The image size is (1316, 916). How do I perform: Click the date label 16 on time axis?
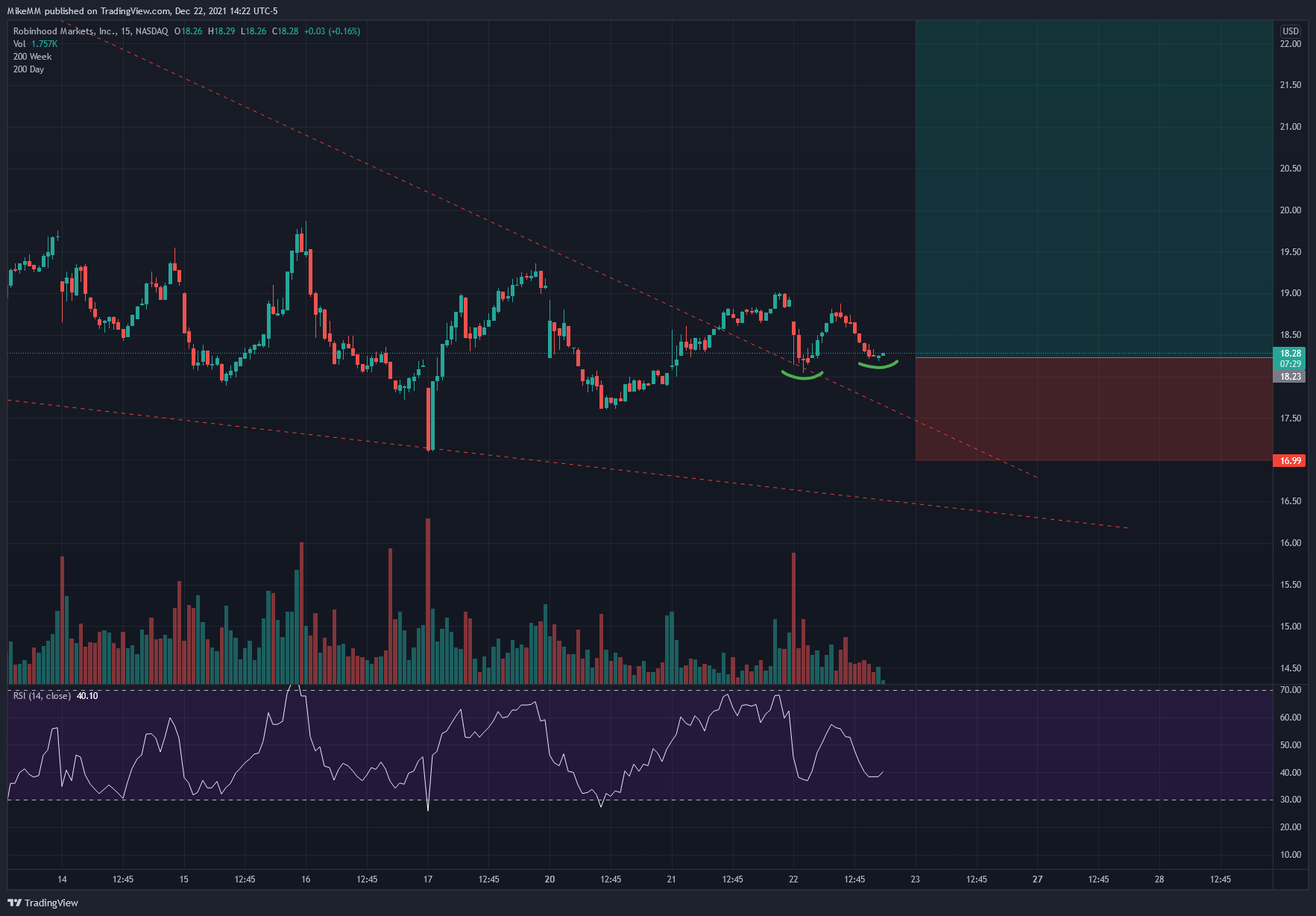(x=306, y=879)
